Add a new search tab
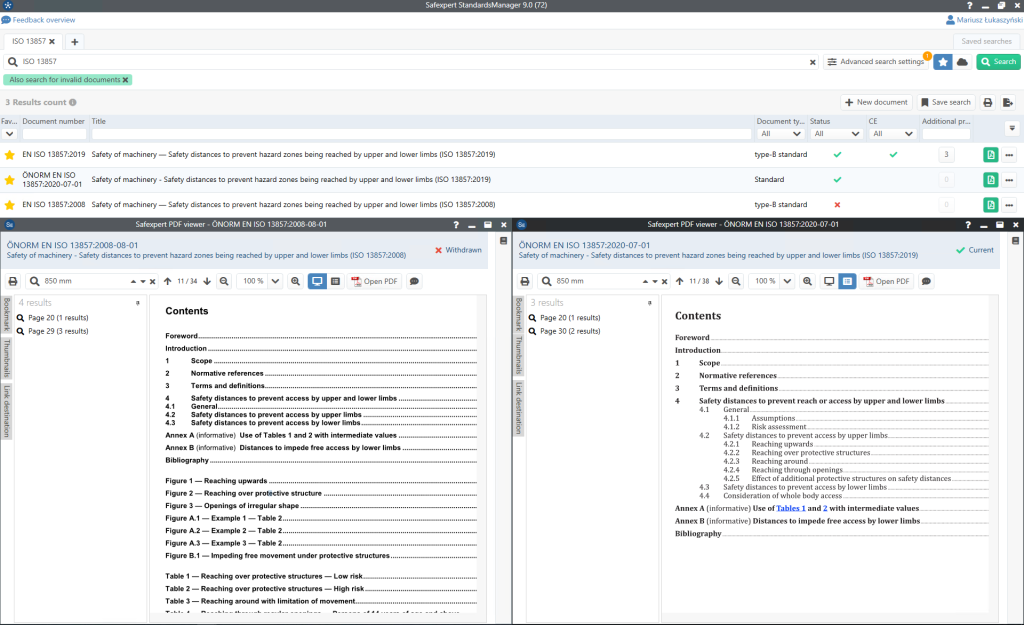The height and width of the screenshot is (625, 1024). [x=74, y=42]
